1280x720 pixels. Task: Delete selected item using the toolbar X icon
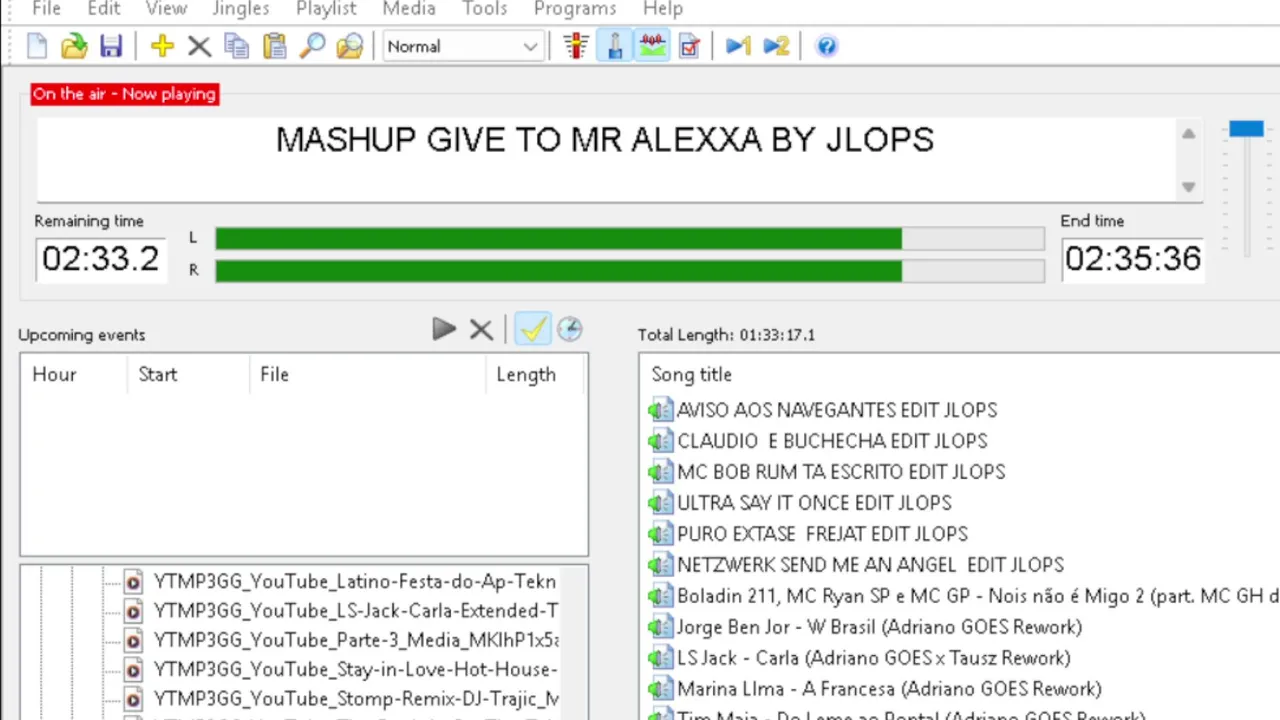coord(199,46)
